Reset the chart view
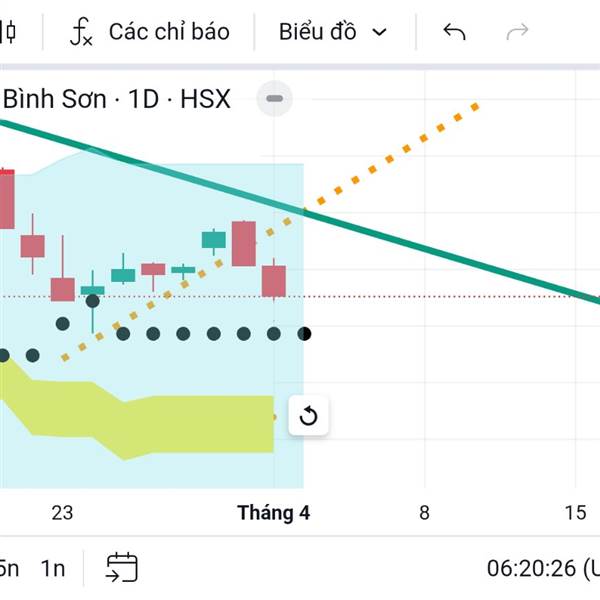This screenshot has height=600, width=600. (x=308, y=416)
